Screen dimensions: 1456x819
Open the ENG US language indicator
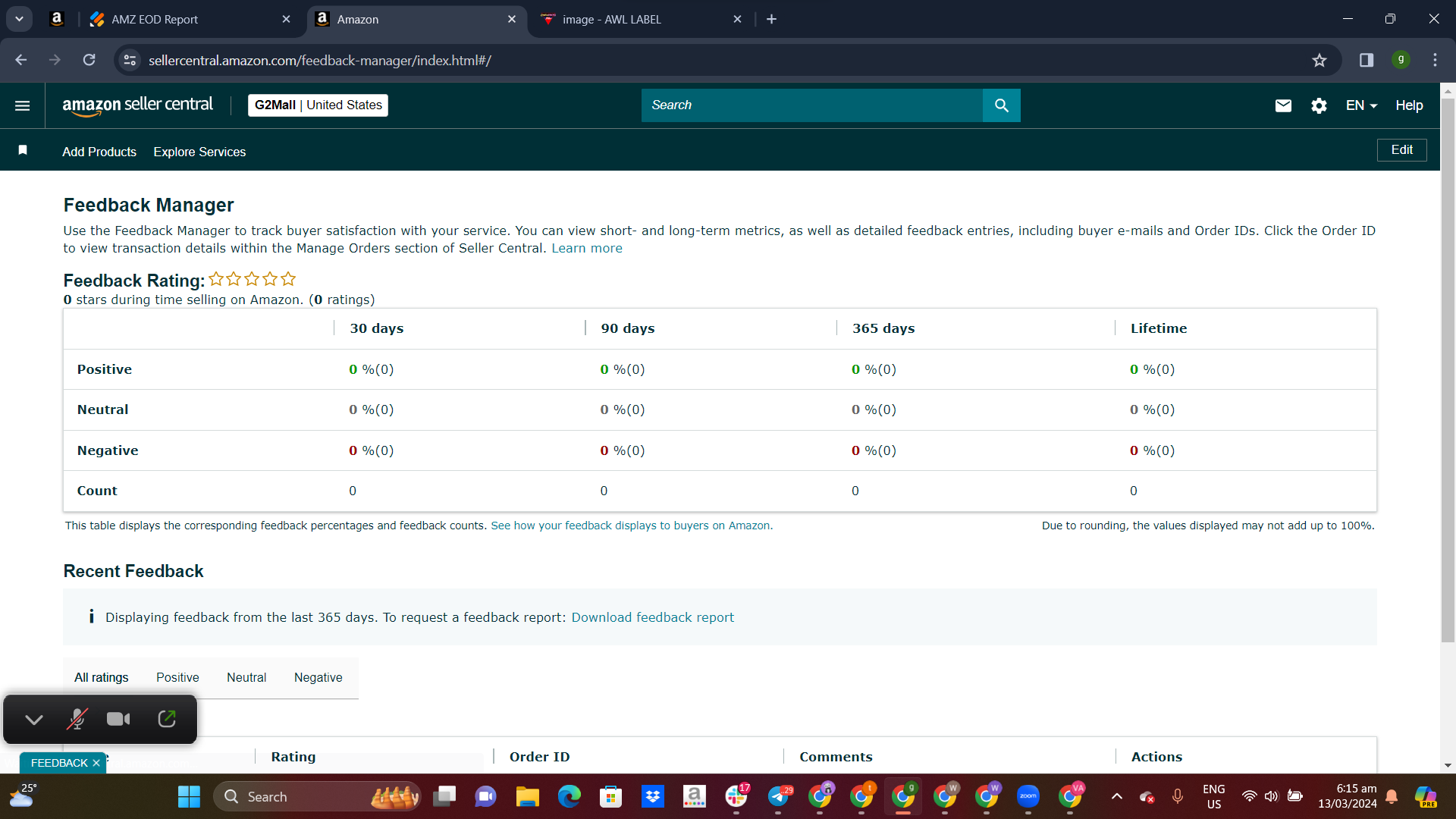coord(1213,797)
